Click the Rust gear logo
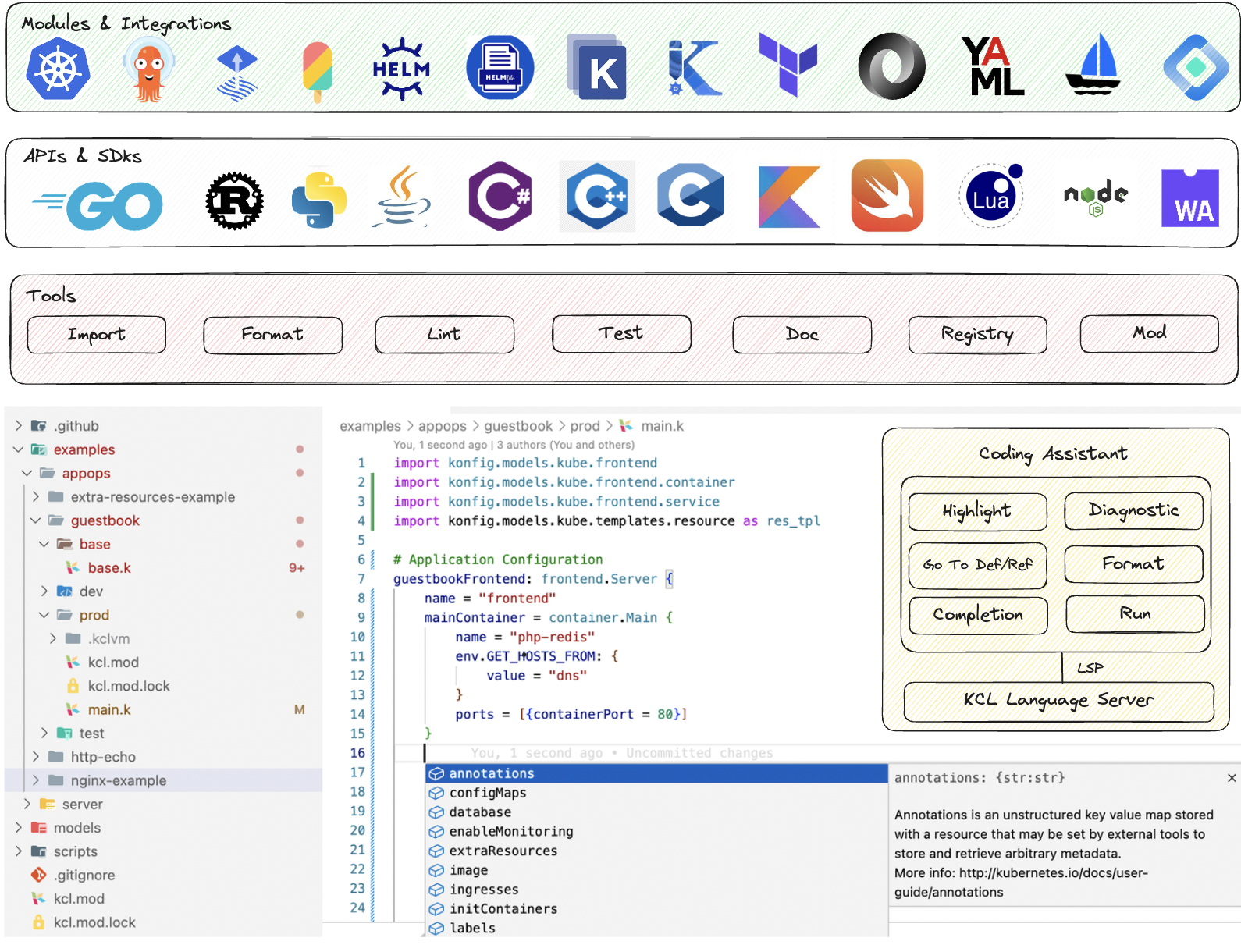Screen dimensions: 1241x952 pyautogui.click(x=234, y=201)
